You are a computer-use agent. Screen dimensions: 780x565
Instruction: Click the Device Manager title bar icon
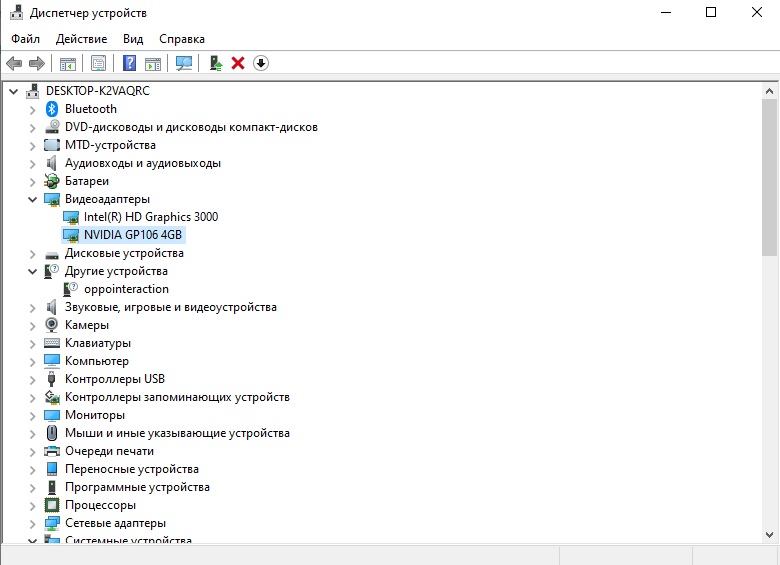pos(16,12)
